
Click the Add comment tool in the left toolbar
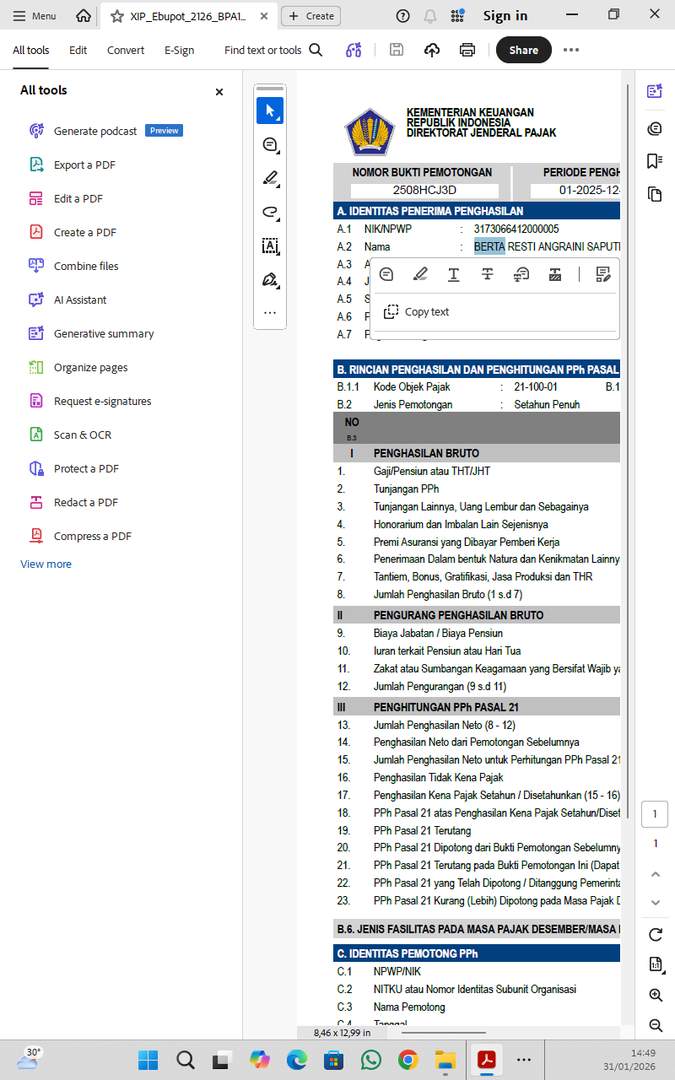270,145
